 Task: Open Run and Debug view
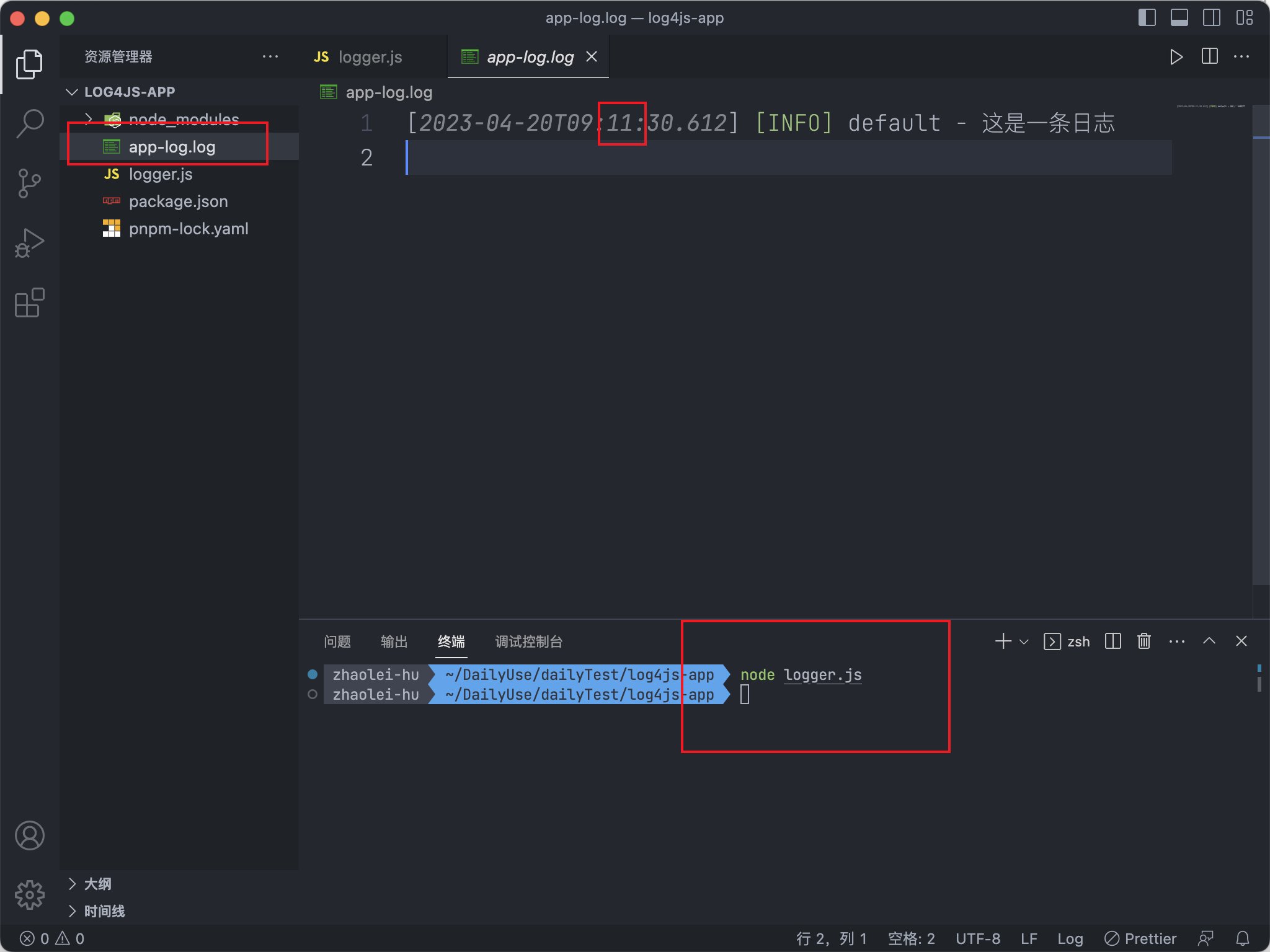(x=29, y=243)
